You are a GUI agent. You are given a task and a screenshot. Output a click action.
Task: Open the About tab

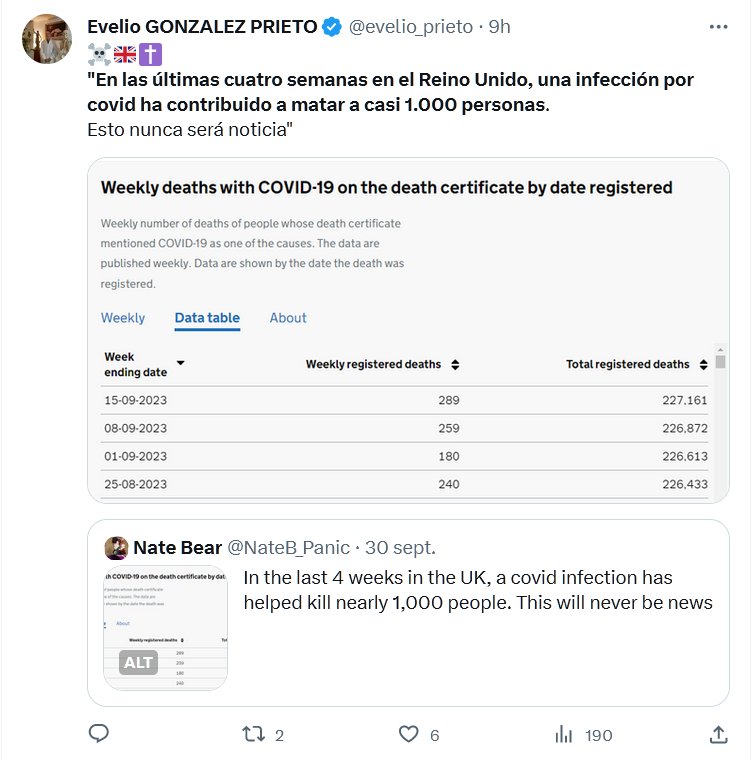coord(288,318)
